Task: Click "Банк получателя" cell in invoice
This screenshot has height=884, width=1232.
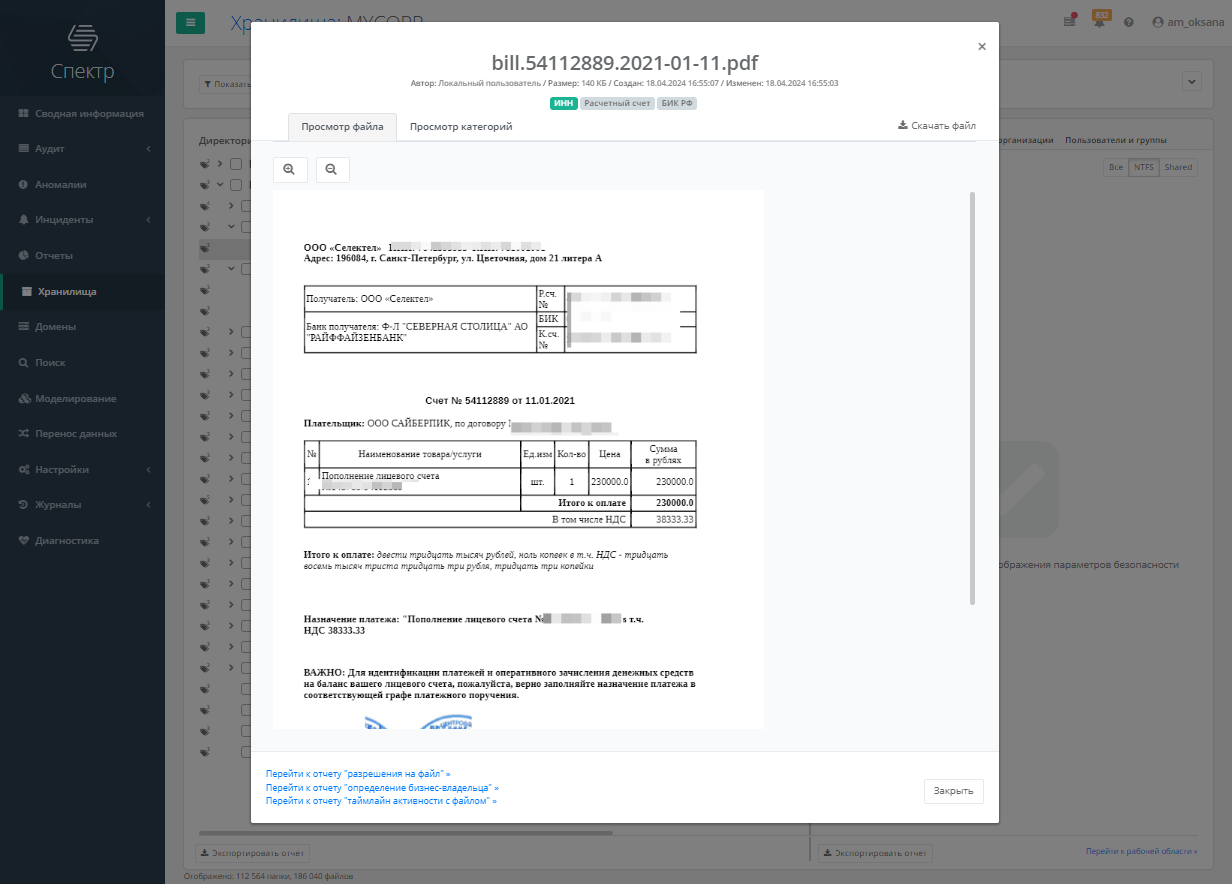Action: [420, 332]
